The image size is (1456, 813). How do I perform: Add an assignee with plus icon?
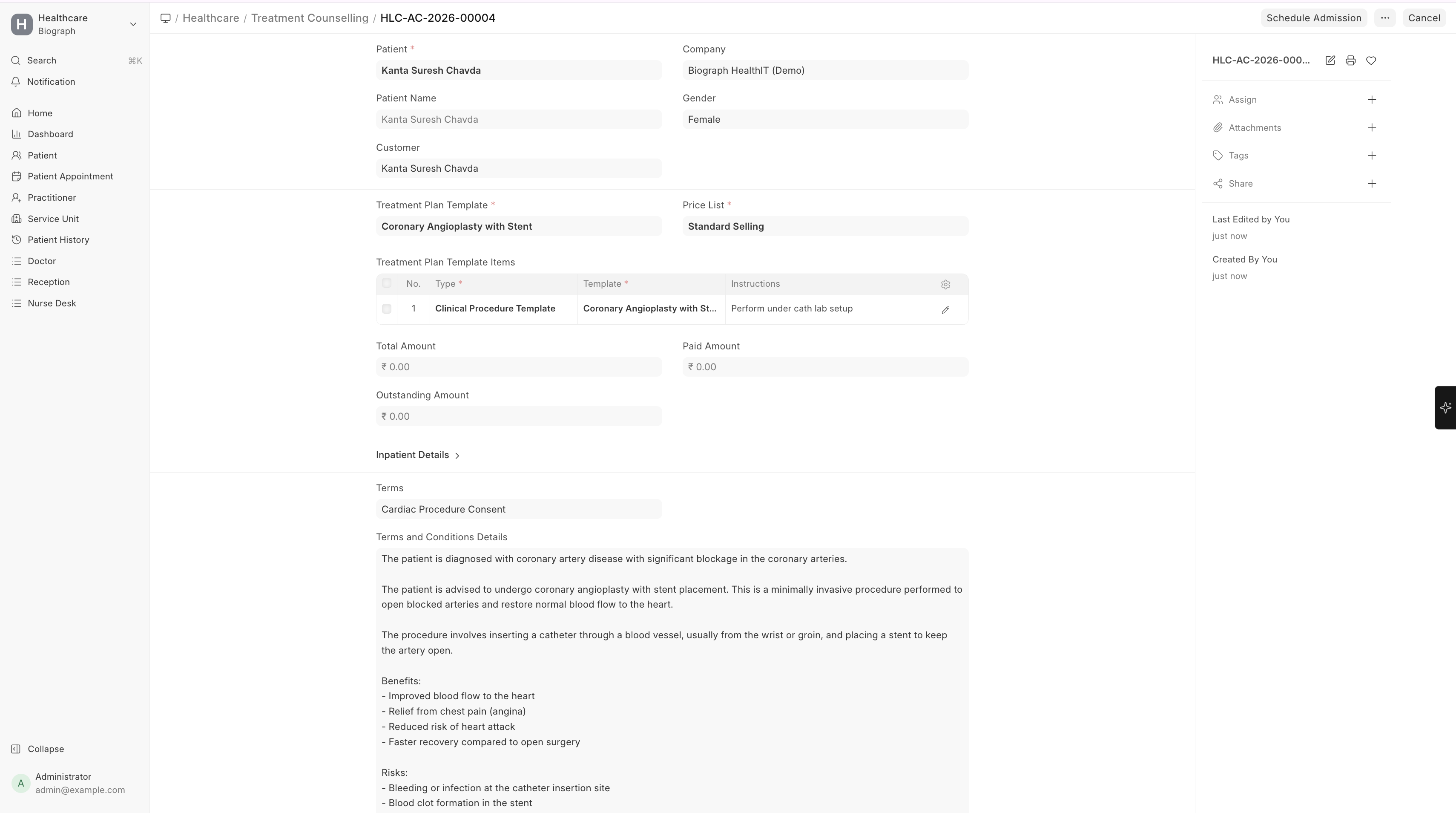coord(1372,100)
